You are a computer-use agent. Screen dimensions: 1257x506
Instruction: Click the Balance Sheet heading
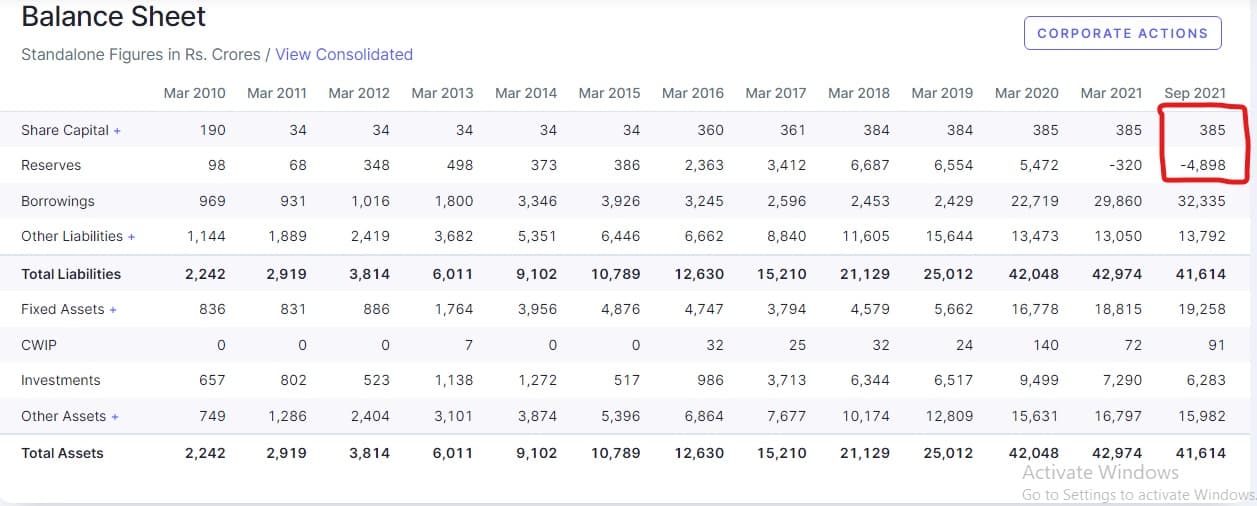pyautogui.click(x=114, y=17)
